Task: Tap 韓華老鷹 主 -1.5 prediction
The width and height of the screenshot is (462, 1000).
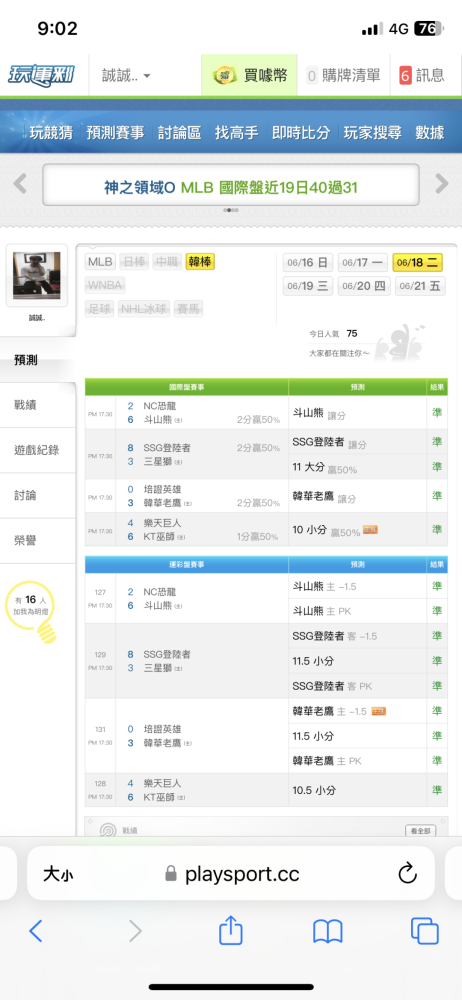Action: point(357,711)
